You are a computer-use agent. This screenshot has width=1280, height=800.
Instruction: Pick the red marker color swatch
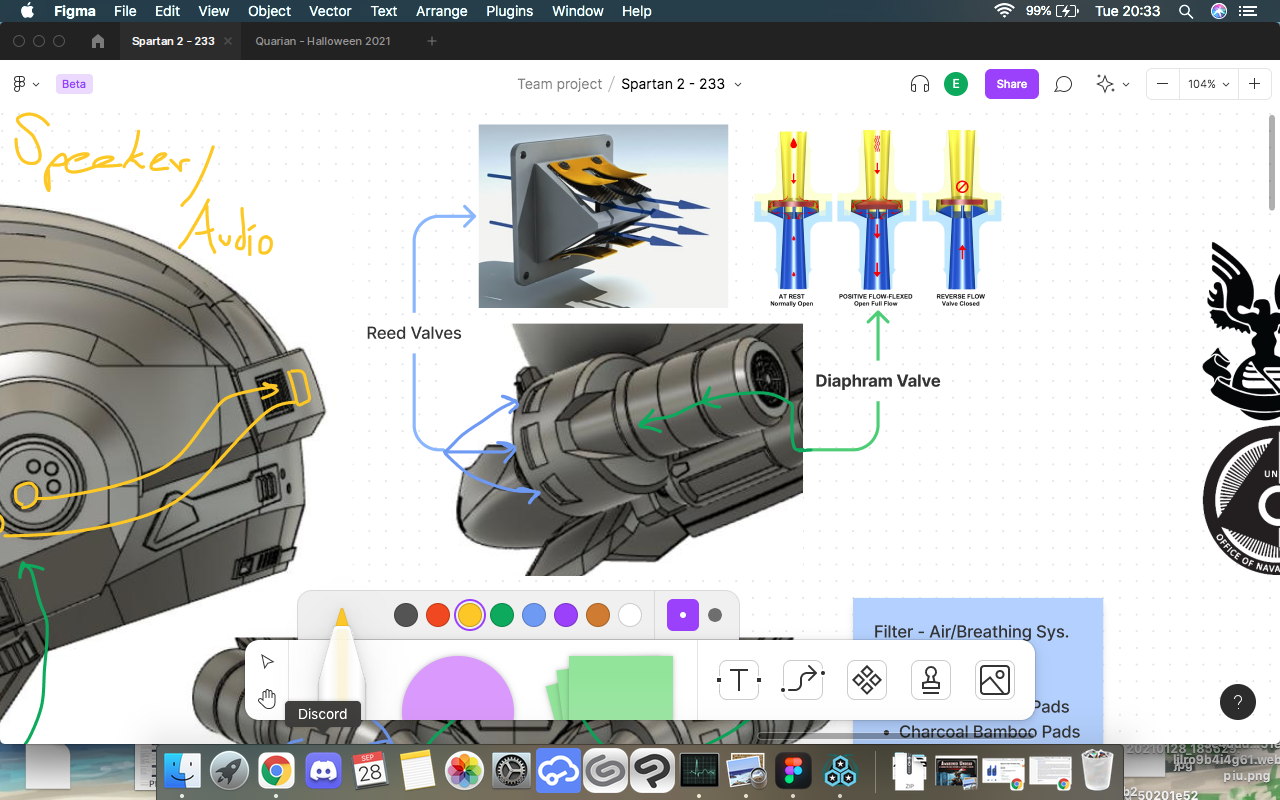point(438,615)
